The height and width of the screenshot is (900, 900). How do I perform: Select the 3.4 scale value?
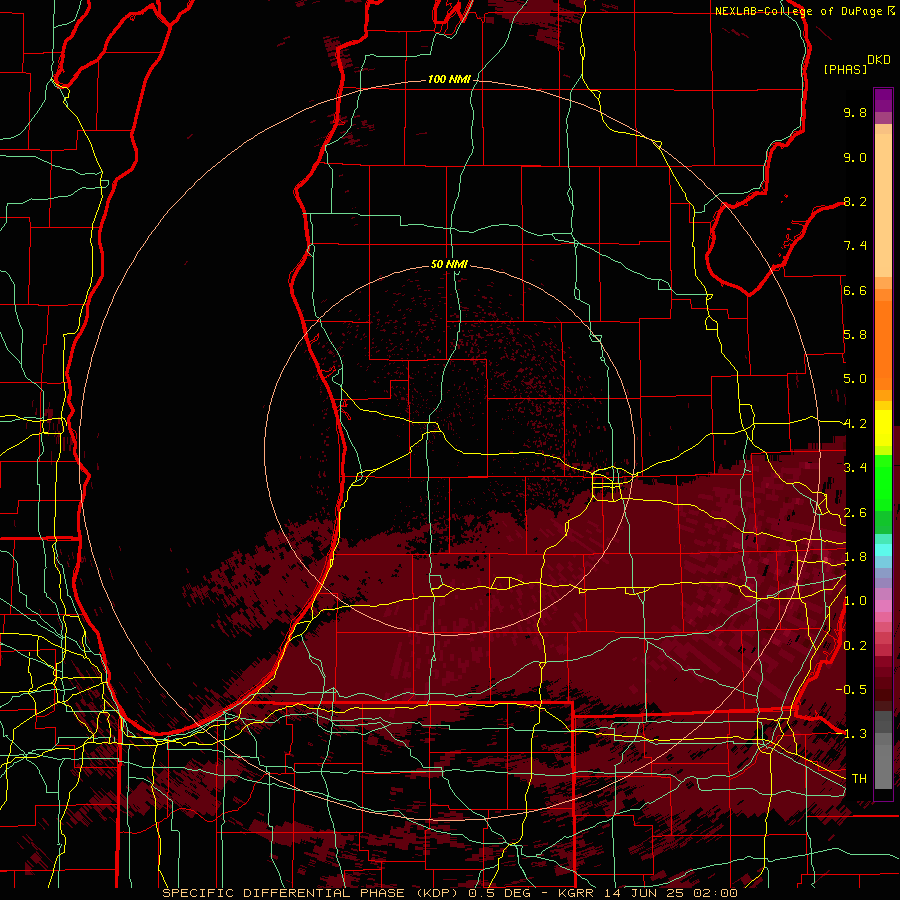pyautogui.click(x=855, y=468)
